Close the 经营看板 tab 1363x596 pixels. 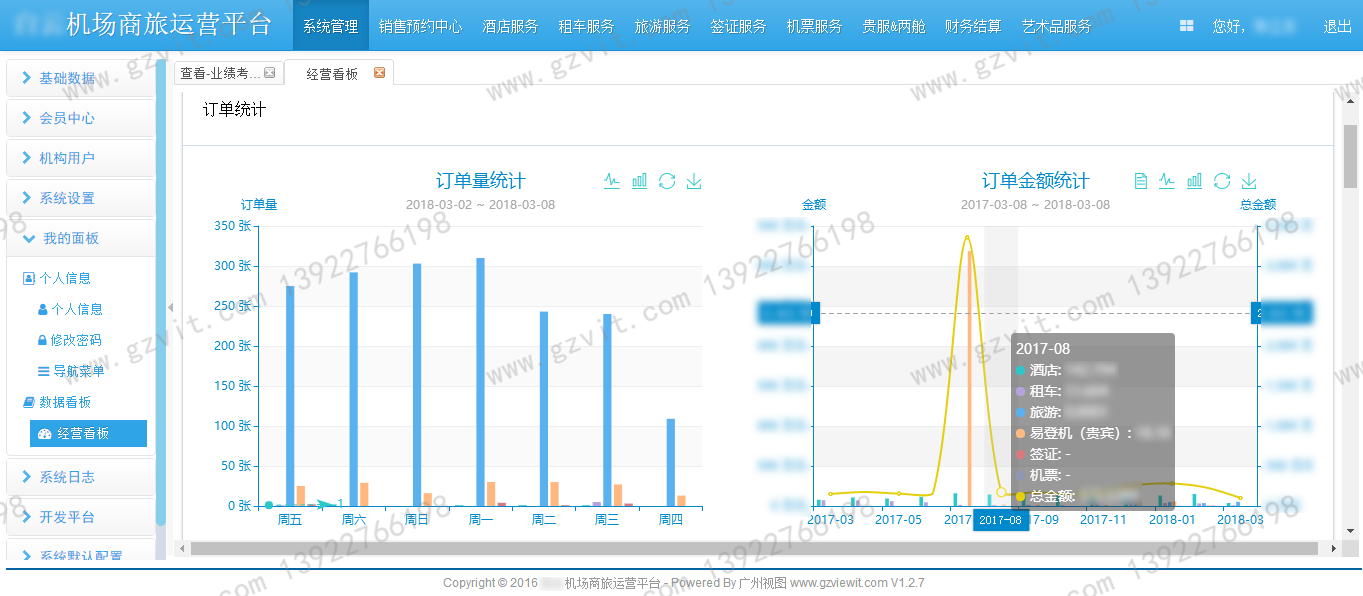click(379, 73)
